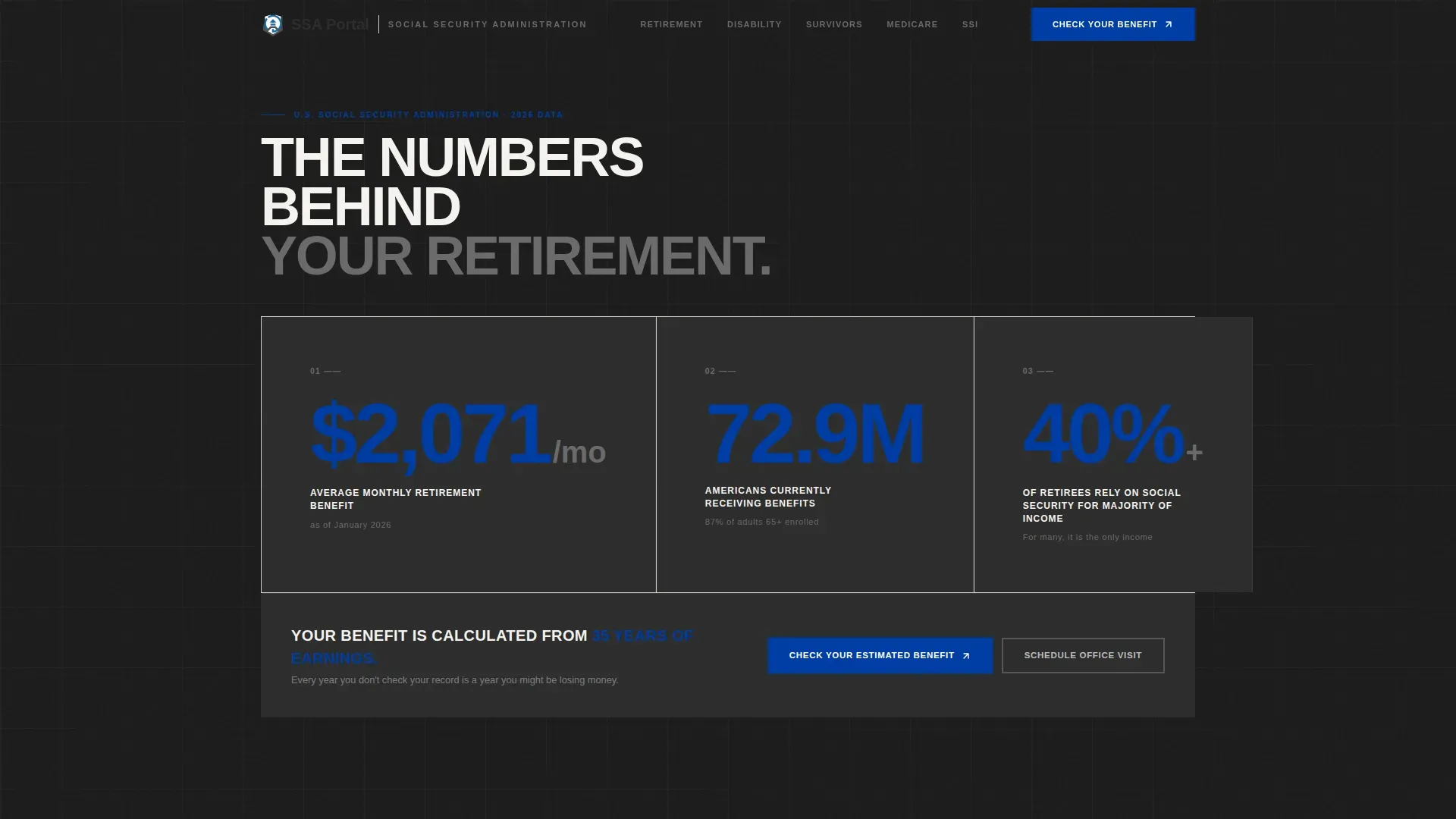Screen dimensions: 1456x819
Task: Select the 40%+ stat figure
Action: coord(1112,434)
